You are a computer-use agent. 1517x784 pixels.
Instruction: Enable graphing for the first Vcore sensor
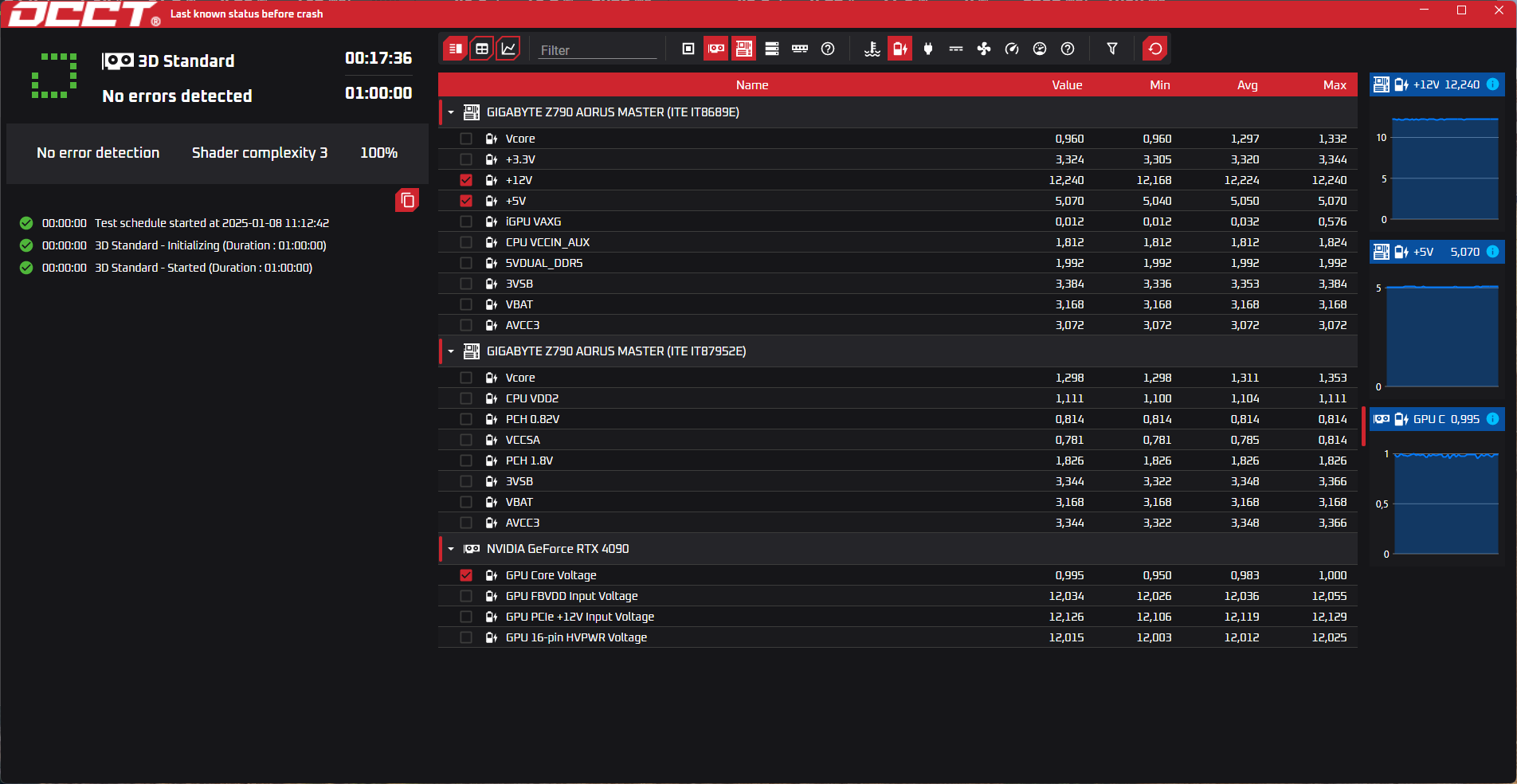click(466, 139)
